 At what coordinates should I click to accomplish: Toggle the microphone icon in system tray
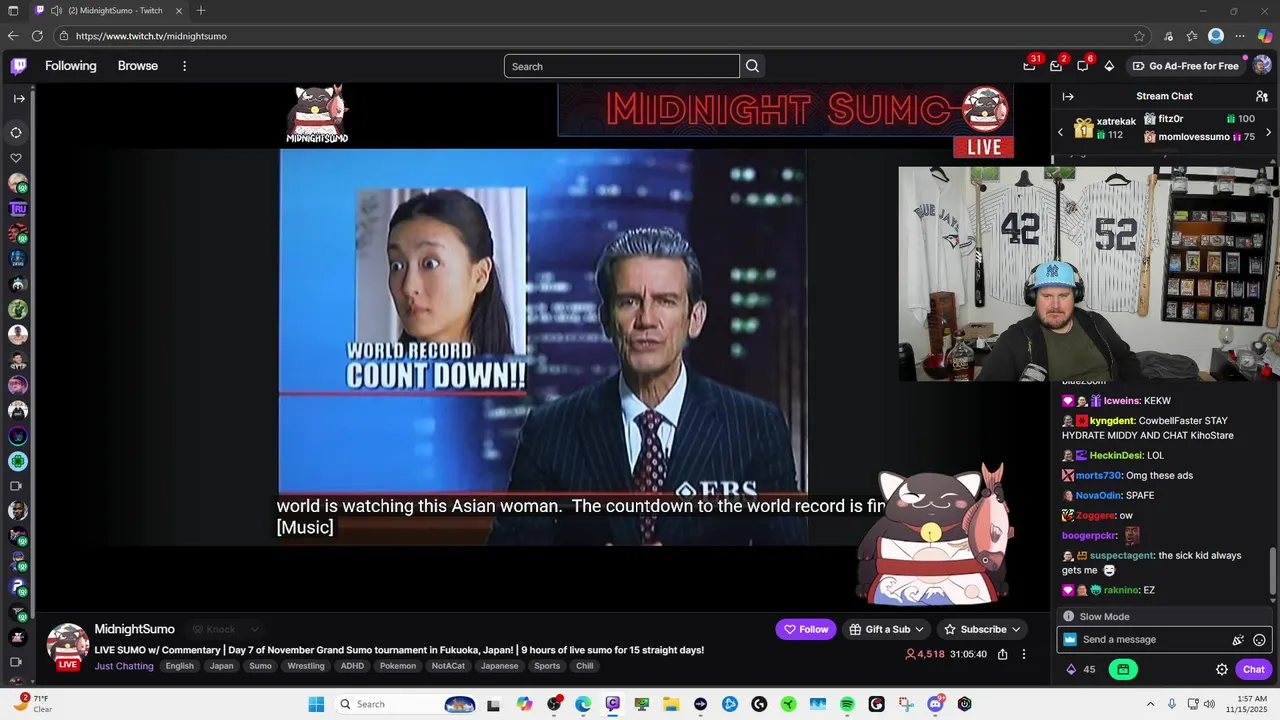click(1172, 704)
